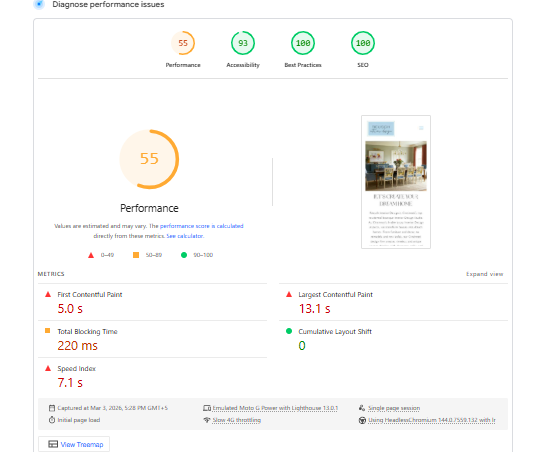Open the Best Practices gauge showing 100

[x=303, y=43]
